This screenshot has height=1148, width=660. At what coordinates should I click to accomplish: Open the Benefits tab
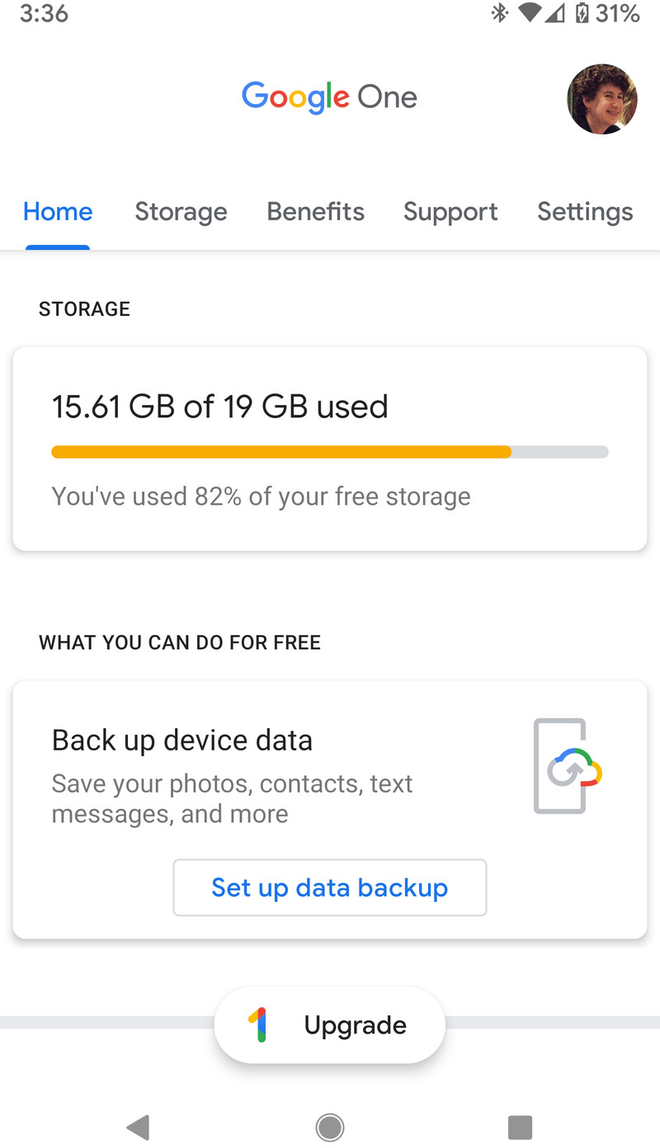click(x=315, y=212)
